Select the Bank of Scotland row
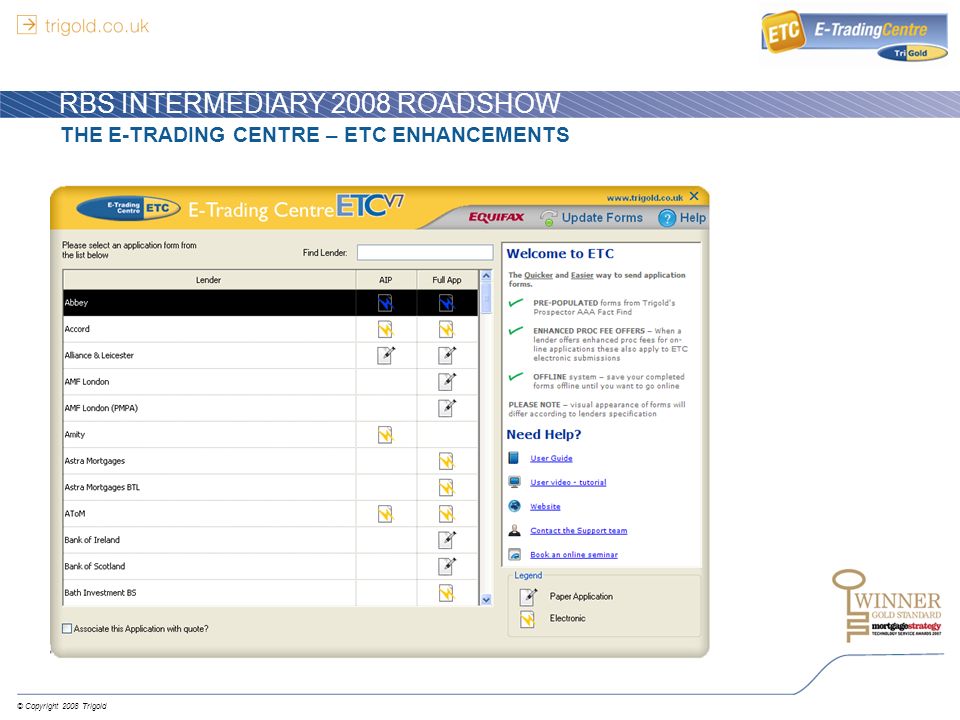 coord(271,566)
